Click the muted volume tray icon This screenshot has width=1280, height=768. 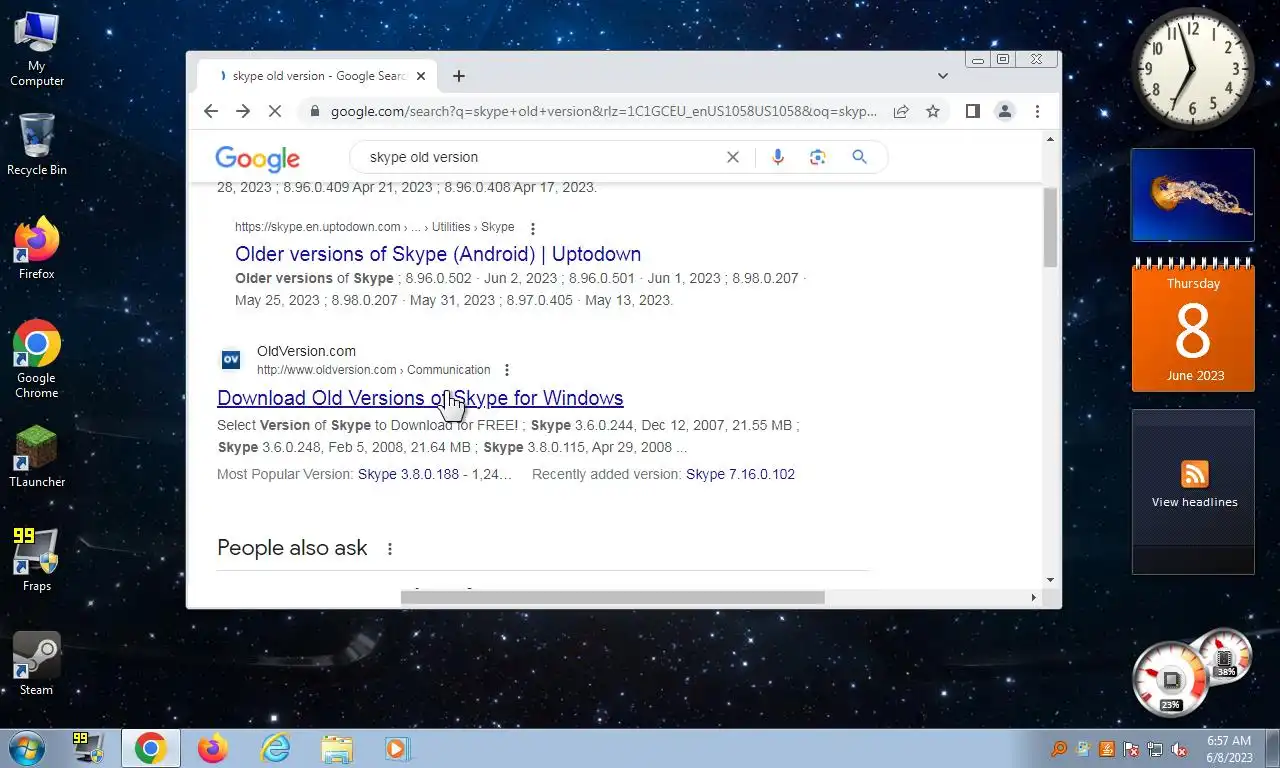[x=1179, y=749]
